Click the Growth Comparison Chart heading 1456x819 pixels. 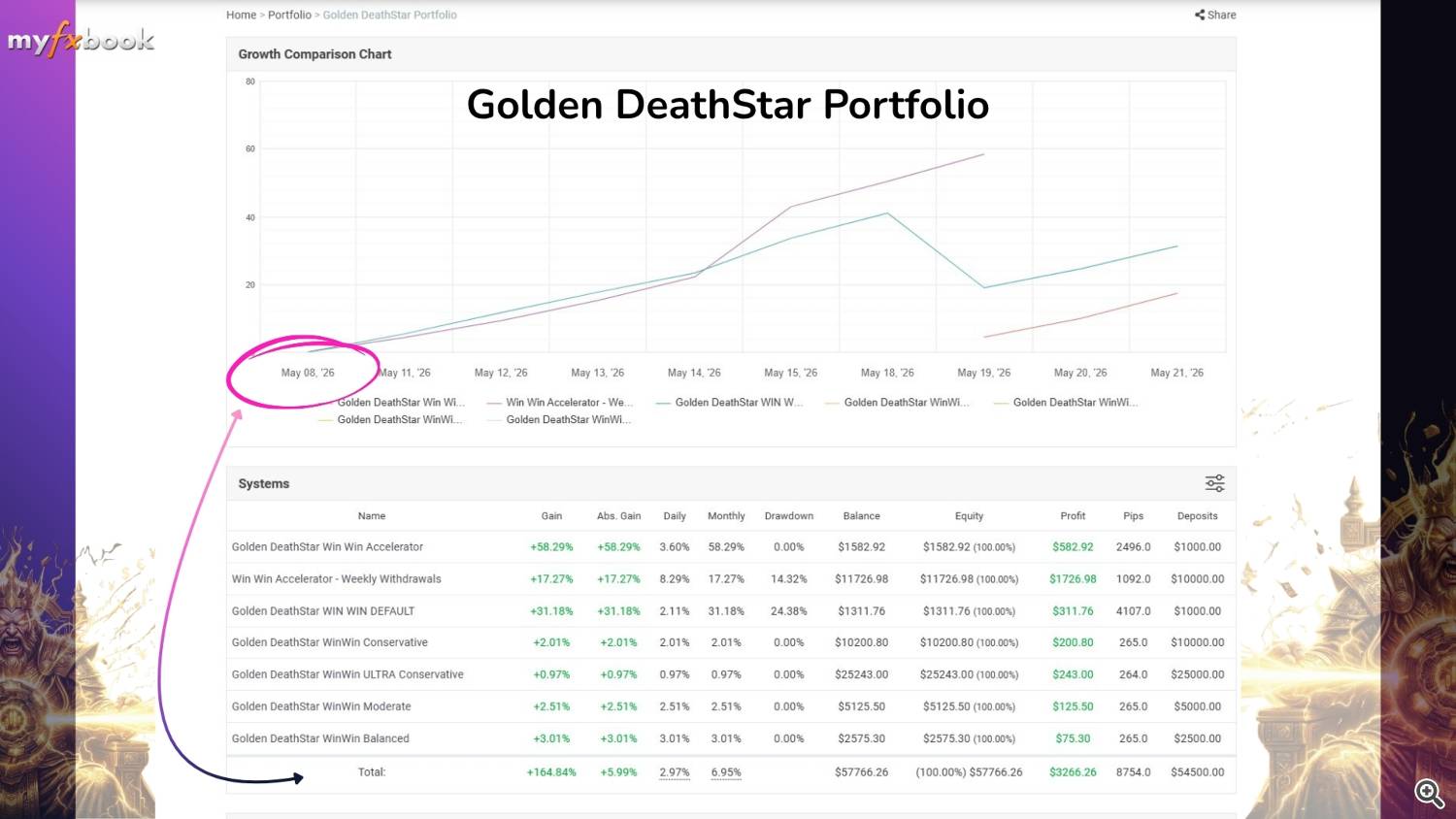314,54
